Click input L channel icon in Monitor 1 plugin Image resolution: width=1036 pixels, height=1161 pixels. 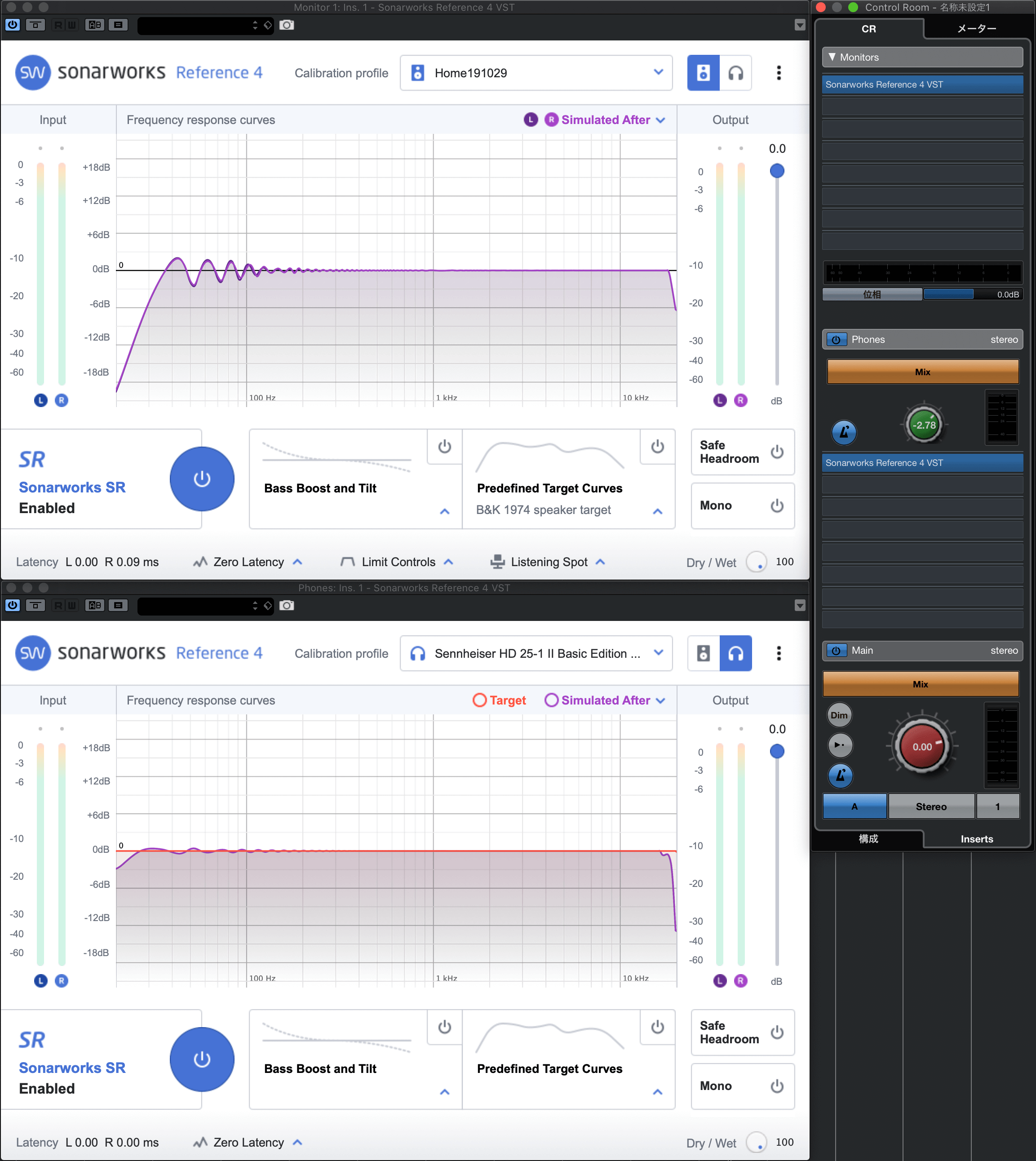pos(40,400)
